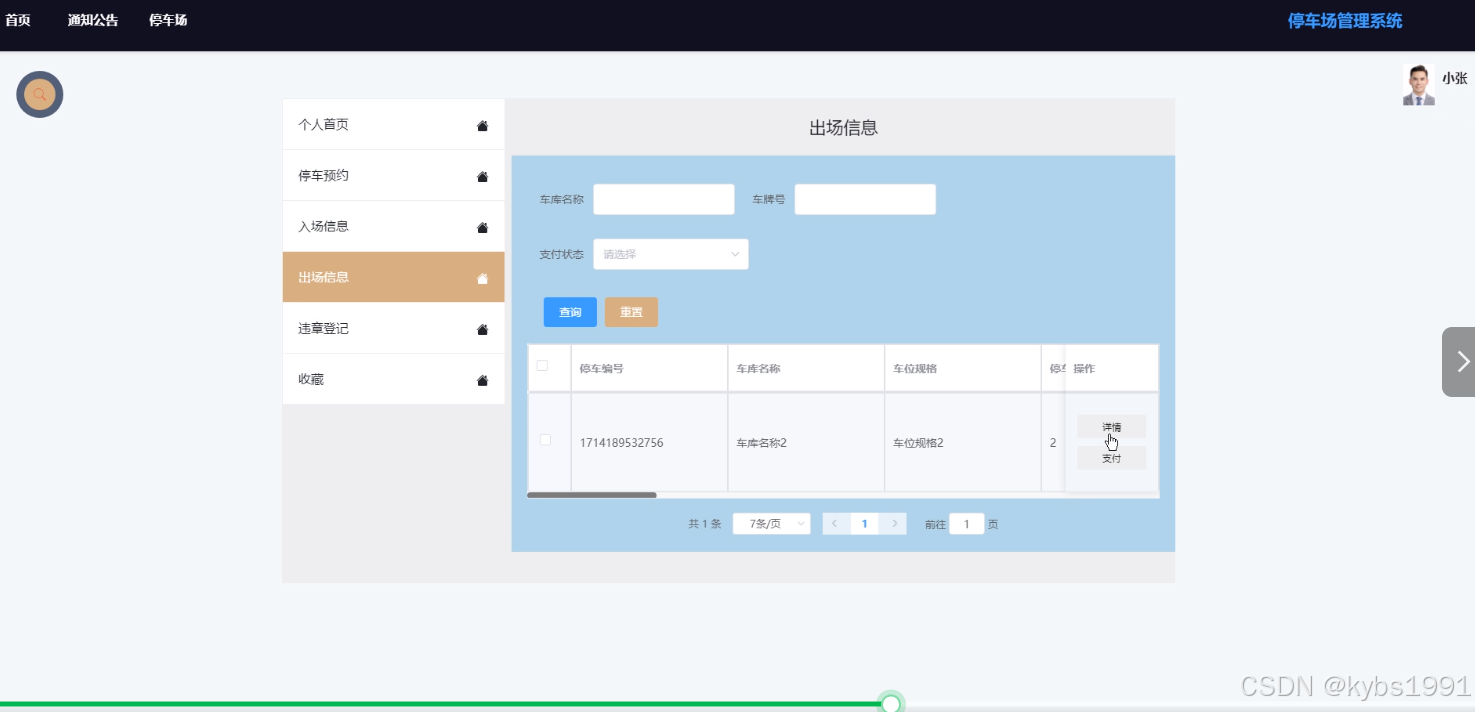
Task: Go to previous page arrow in pagination
Action: [835, 523]
